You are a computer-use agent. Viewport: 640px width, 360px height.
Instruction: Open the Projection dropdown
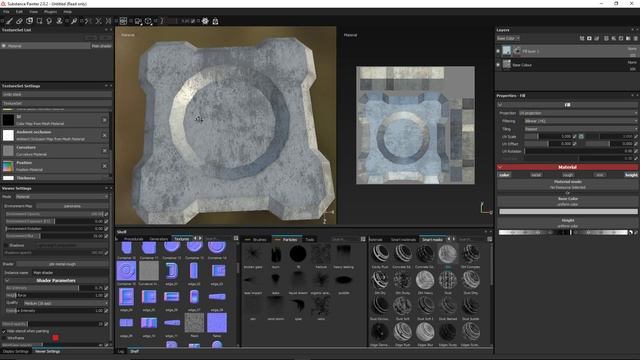pyautogui.click(x=578, y=113)
